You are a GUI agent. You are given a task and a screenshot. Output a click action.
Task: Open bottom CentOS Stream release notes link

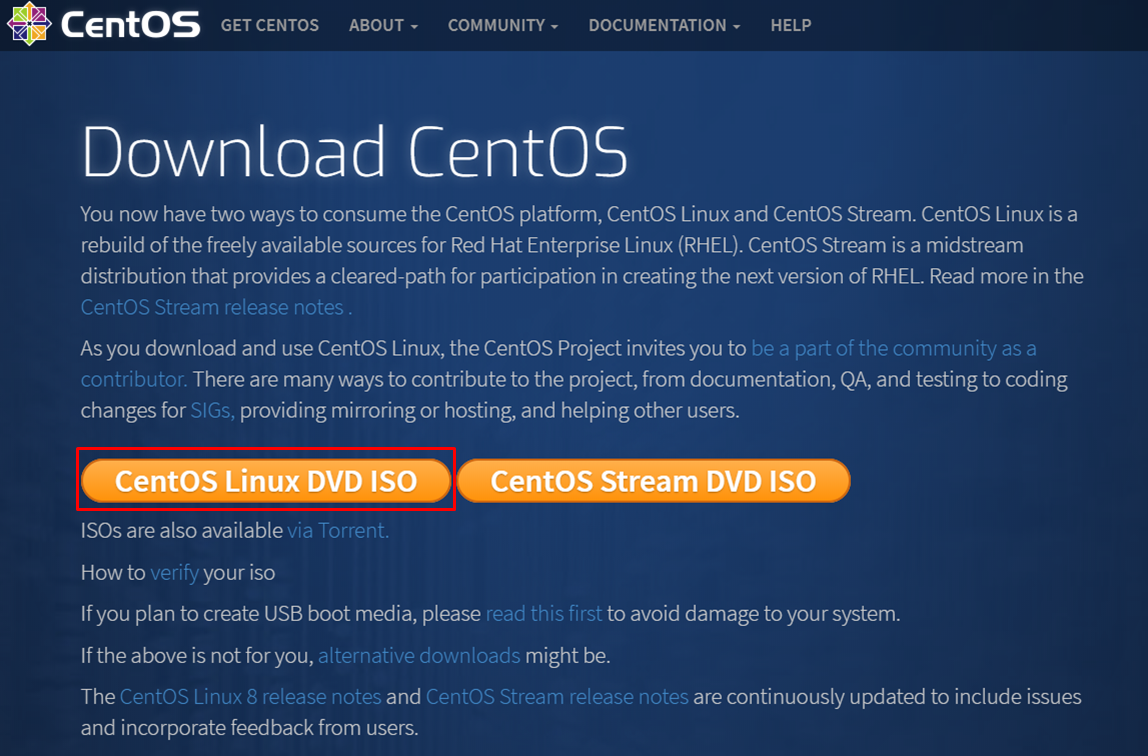coord(557,696)
